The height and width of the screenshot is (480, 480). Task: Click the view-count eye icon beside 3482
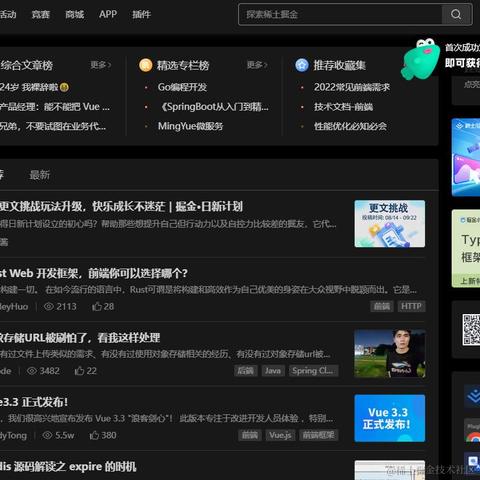(x=32, y=371)
